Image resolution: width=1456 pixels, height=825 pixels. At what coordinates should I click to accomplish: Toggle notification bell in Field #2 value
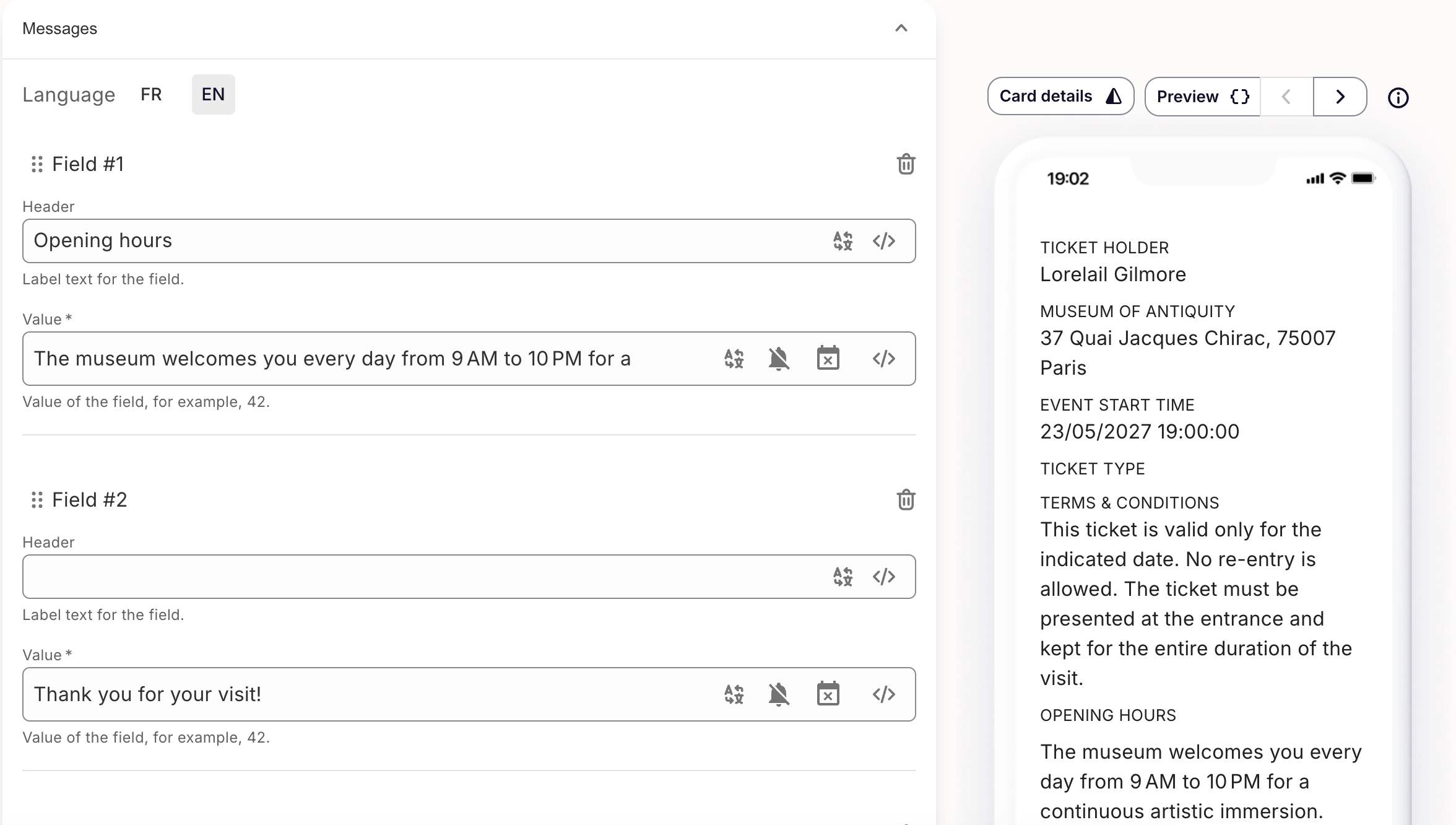779,694
